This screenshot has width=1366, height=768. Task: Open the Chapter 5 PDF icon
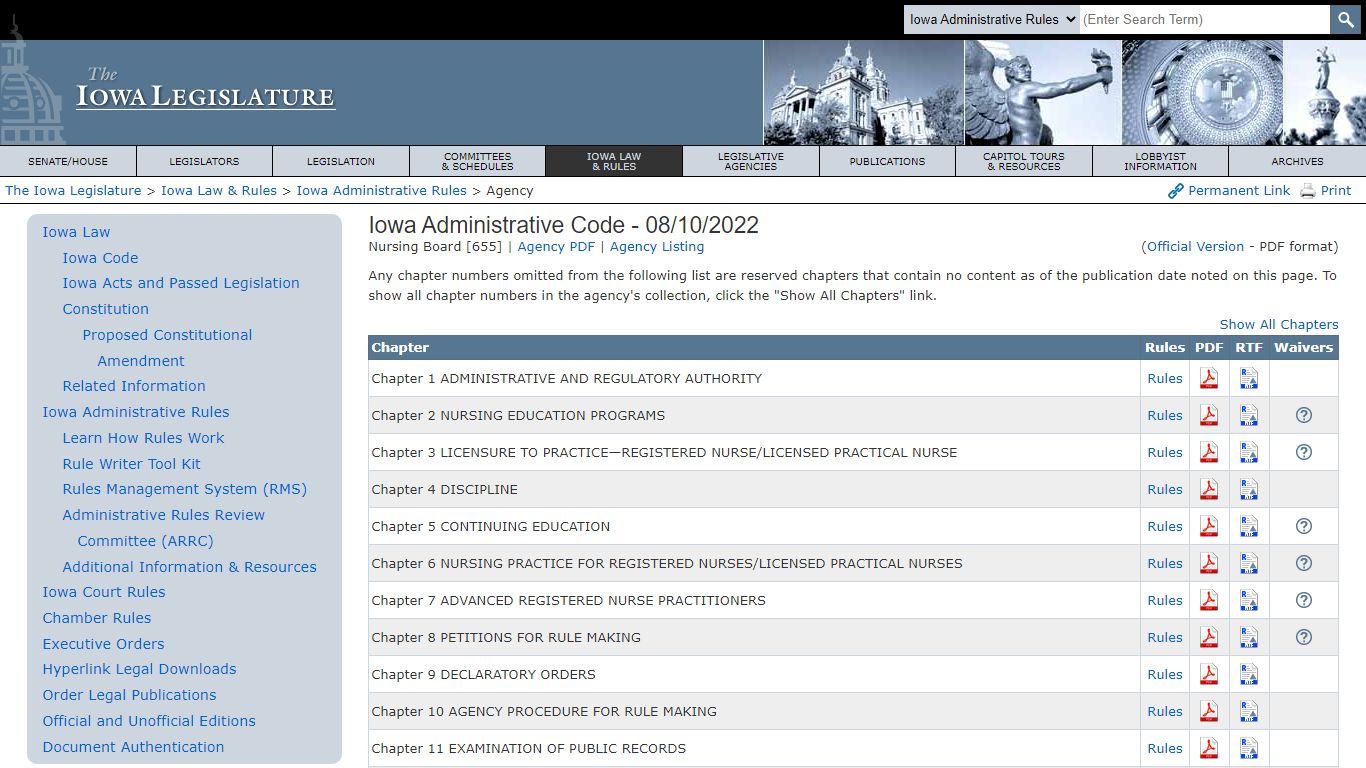tap(1209, 527)
